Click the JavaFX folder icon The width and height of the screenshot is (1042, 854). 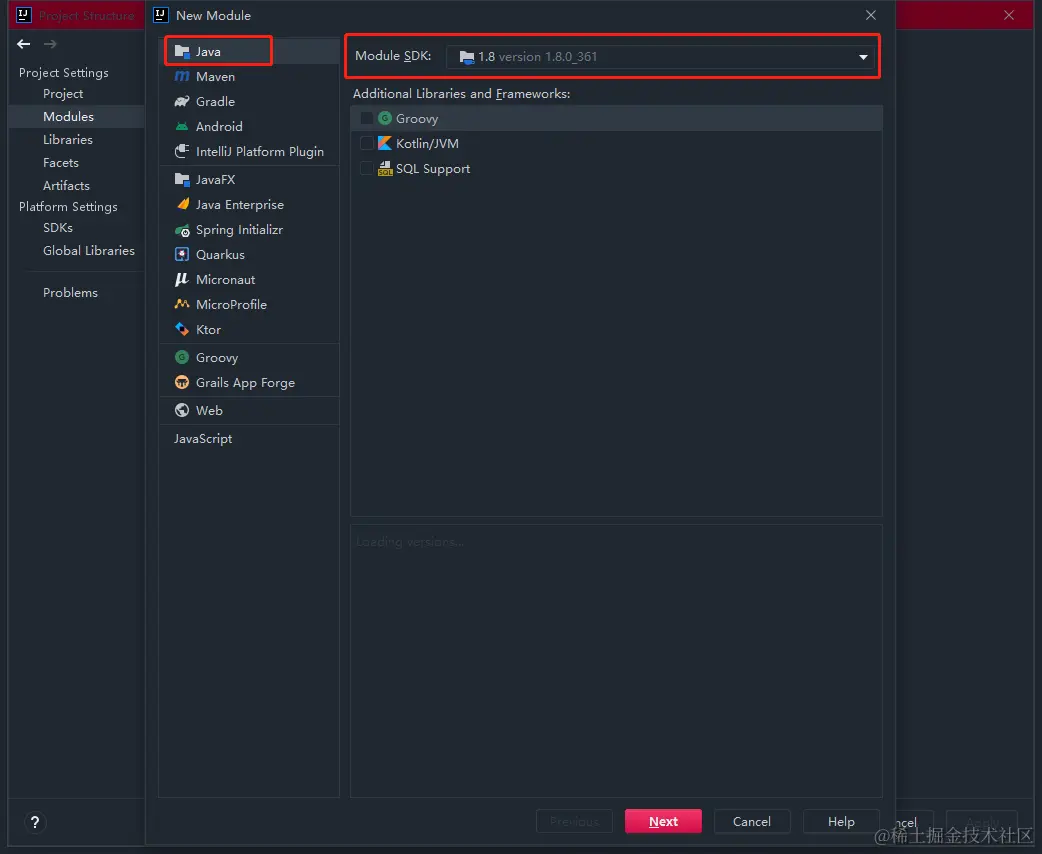(181, 179)
